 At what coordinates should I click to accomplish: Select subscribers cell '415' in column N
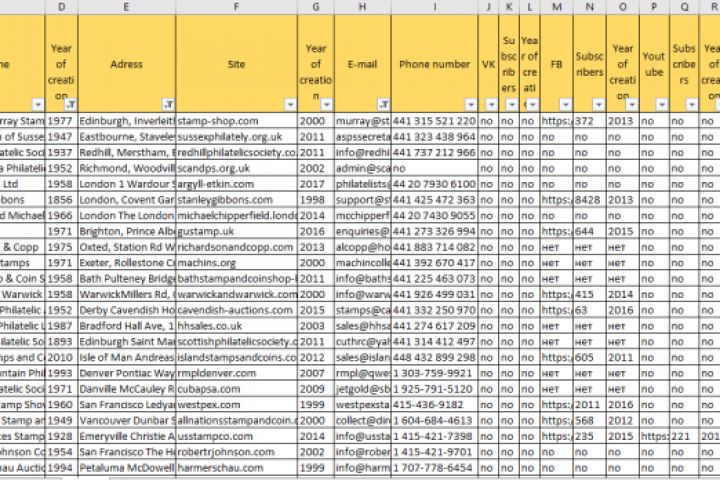pos(590,294)
